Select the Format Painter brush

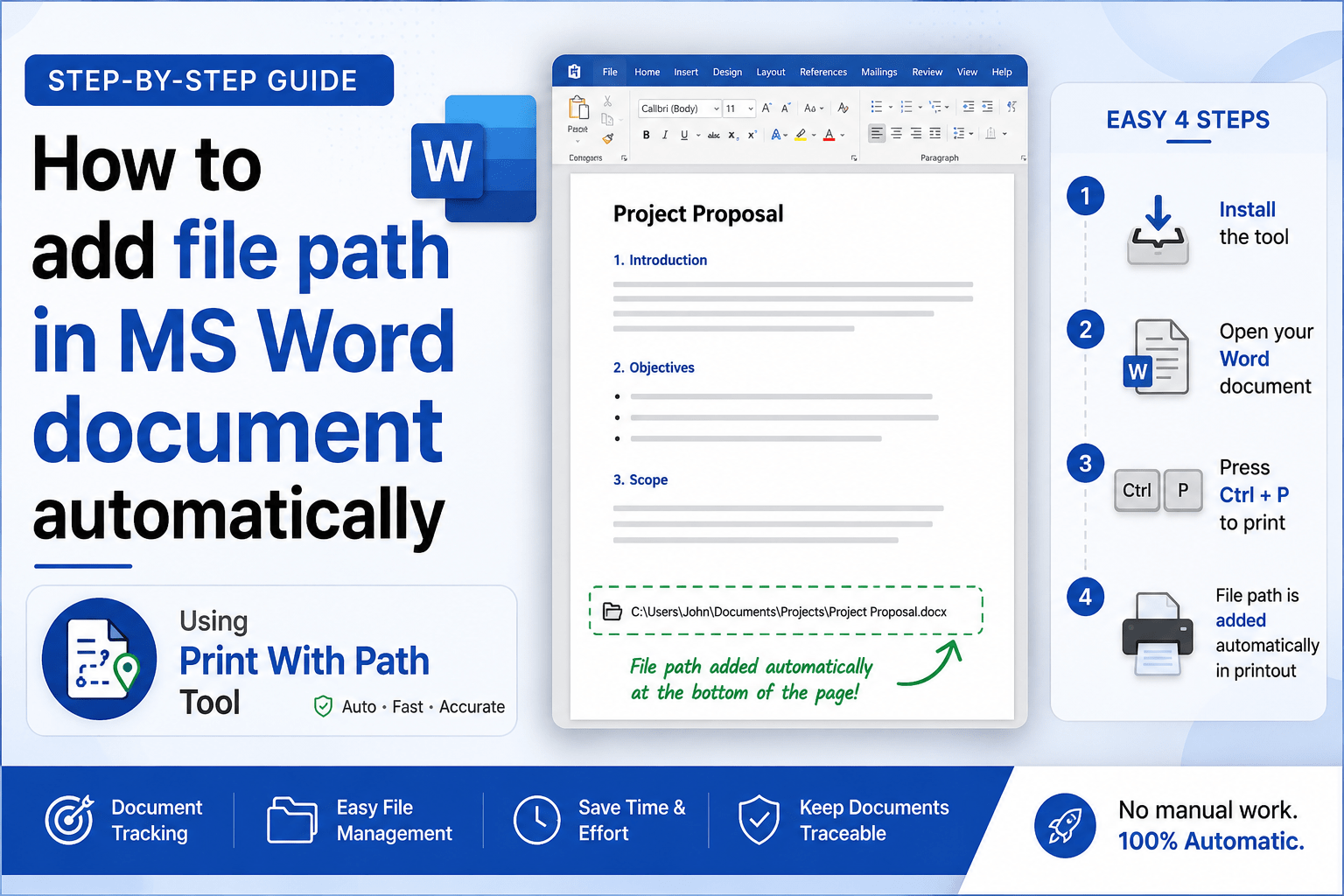click(x=608, y=137)
